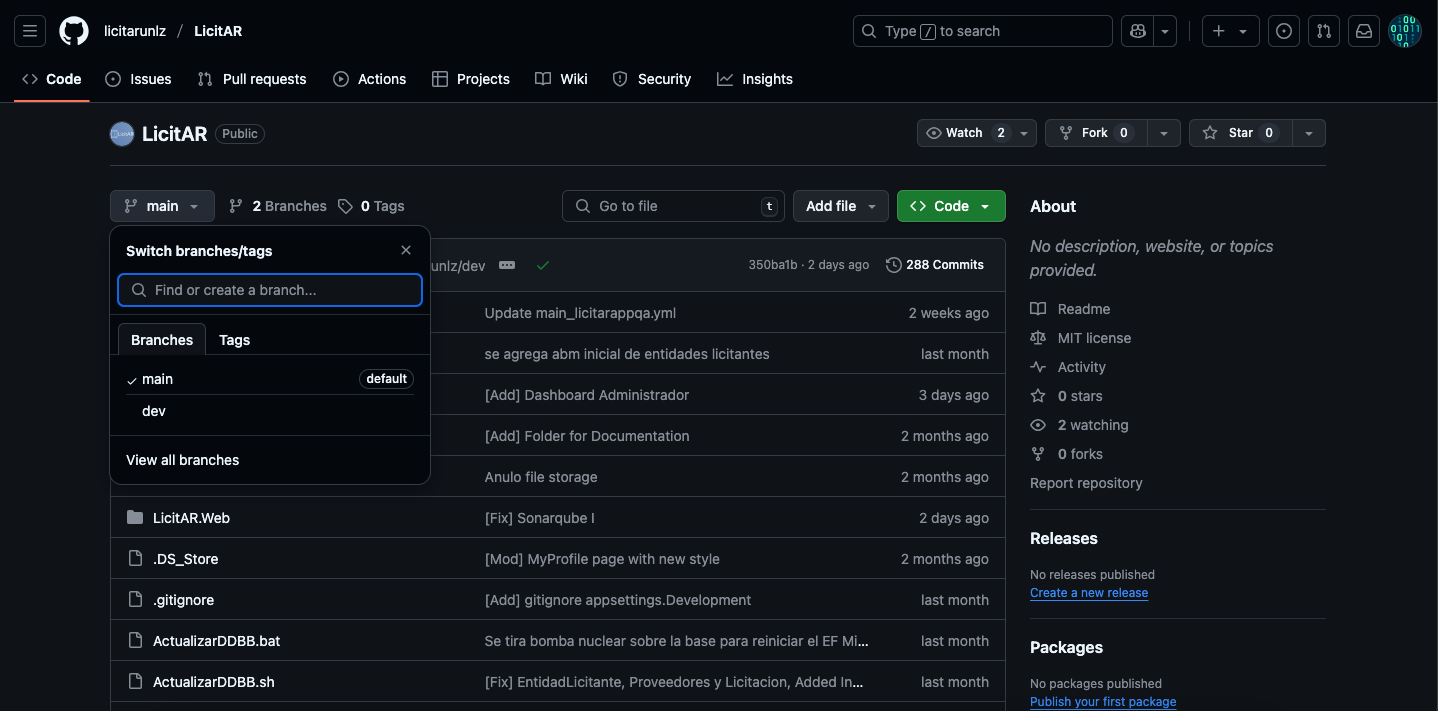Open the Pull requests tab

252,79
